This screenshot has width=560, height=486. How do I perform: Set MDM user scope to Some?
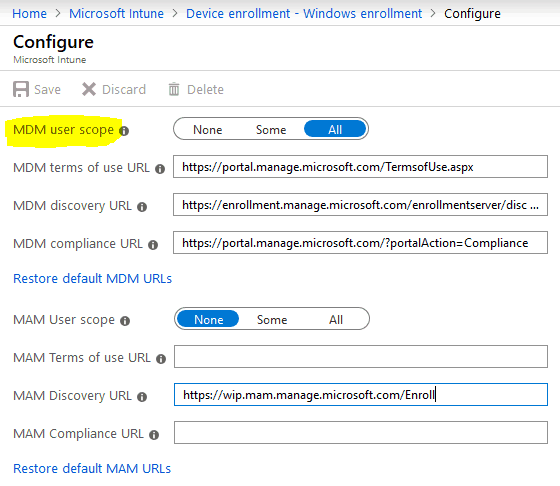click(271, 130)
